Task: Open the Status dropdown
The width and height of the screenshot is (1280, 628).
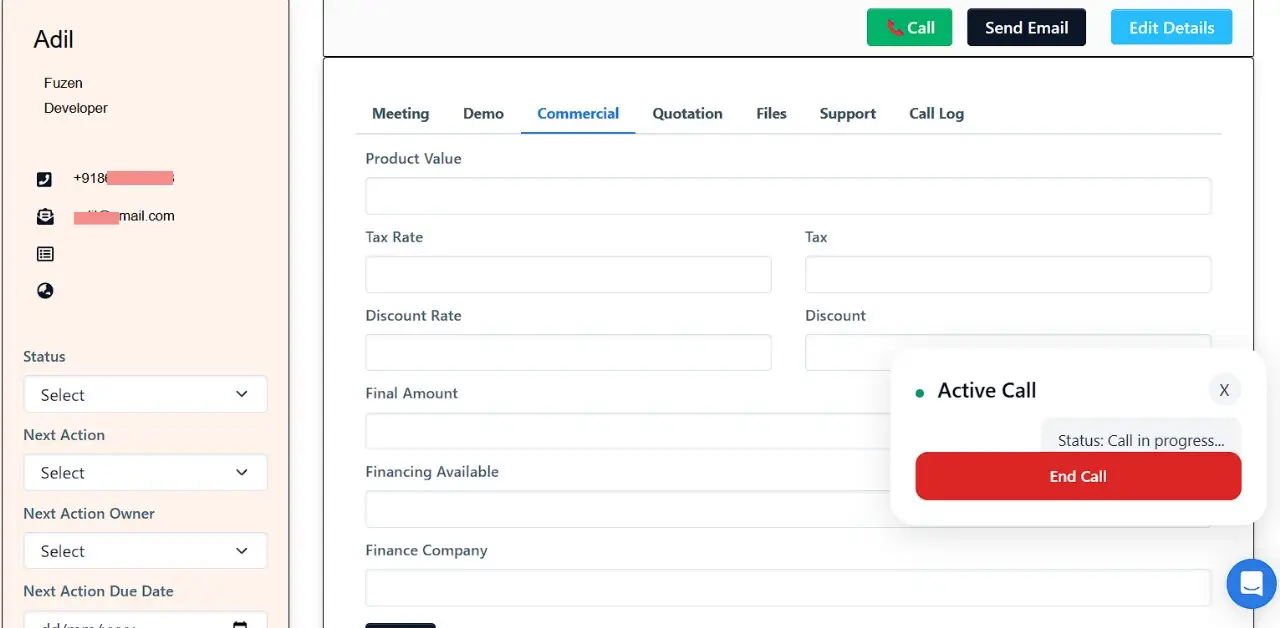Action: [145, 394]
